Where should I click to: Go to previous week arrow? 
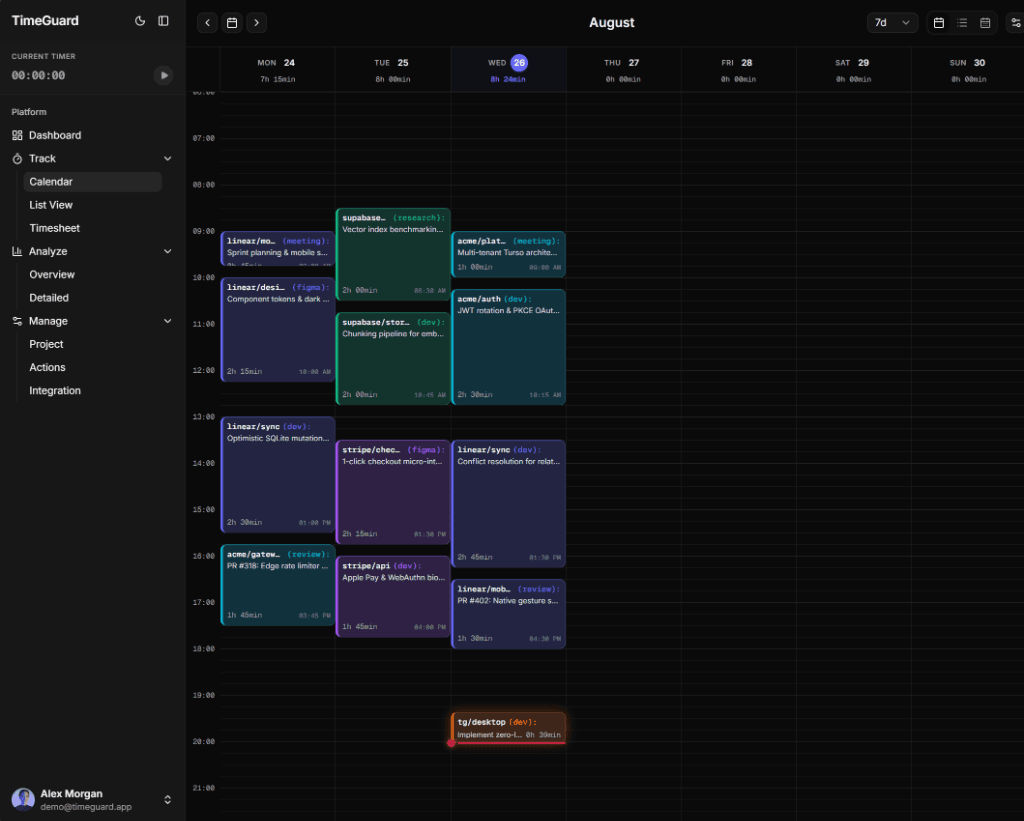(x=207, y=23)
